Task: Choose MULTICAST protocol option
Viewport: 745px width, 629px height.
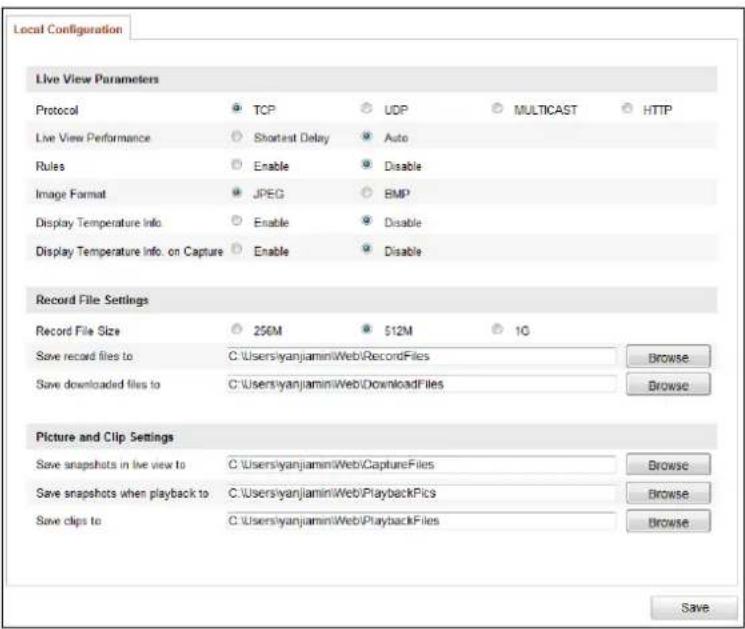Action: [497, 109]
